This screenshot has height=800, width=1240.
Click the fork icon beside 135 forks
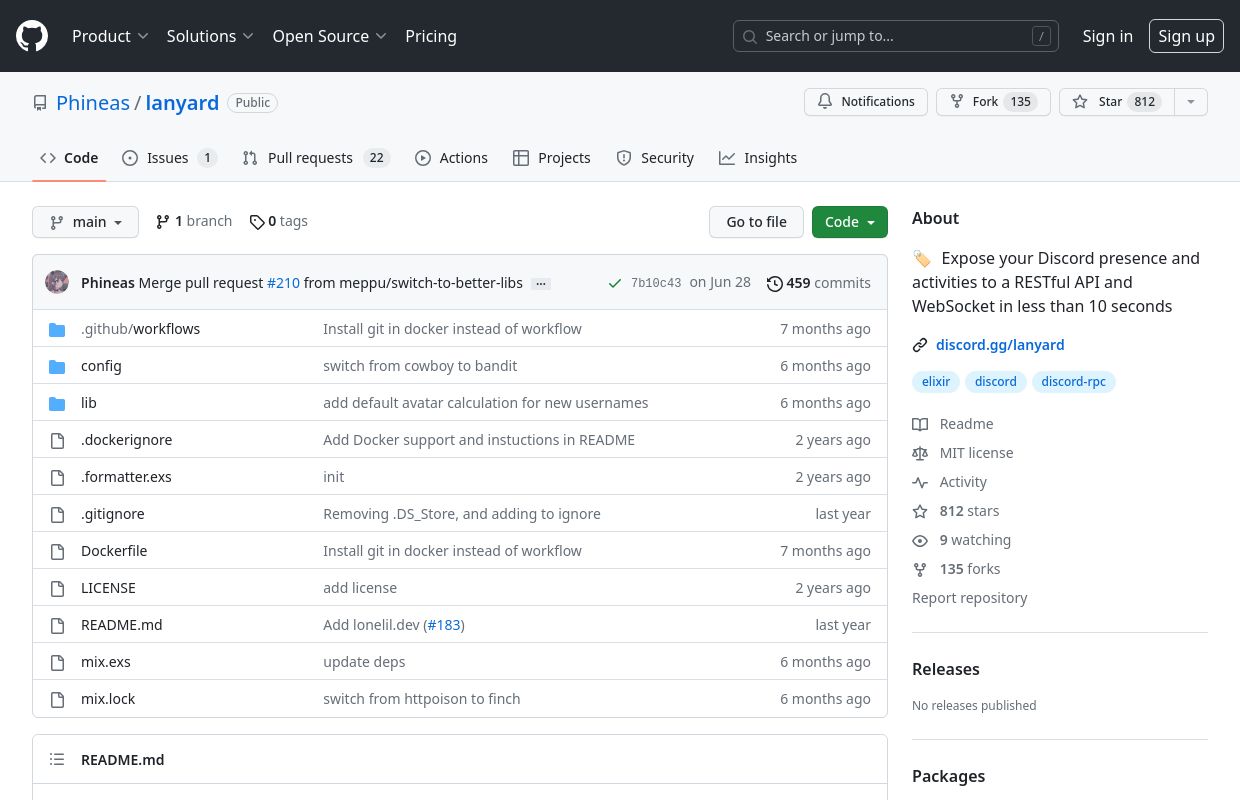point(920,569)
